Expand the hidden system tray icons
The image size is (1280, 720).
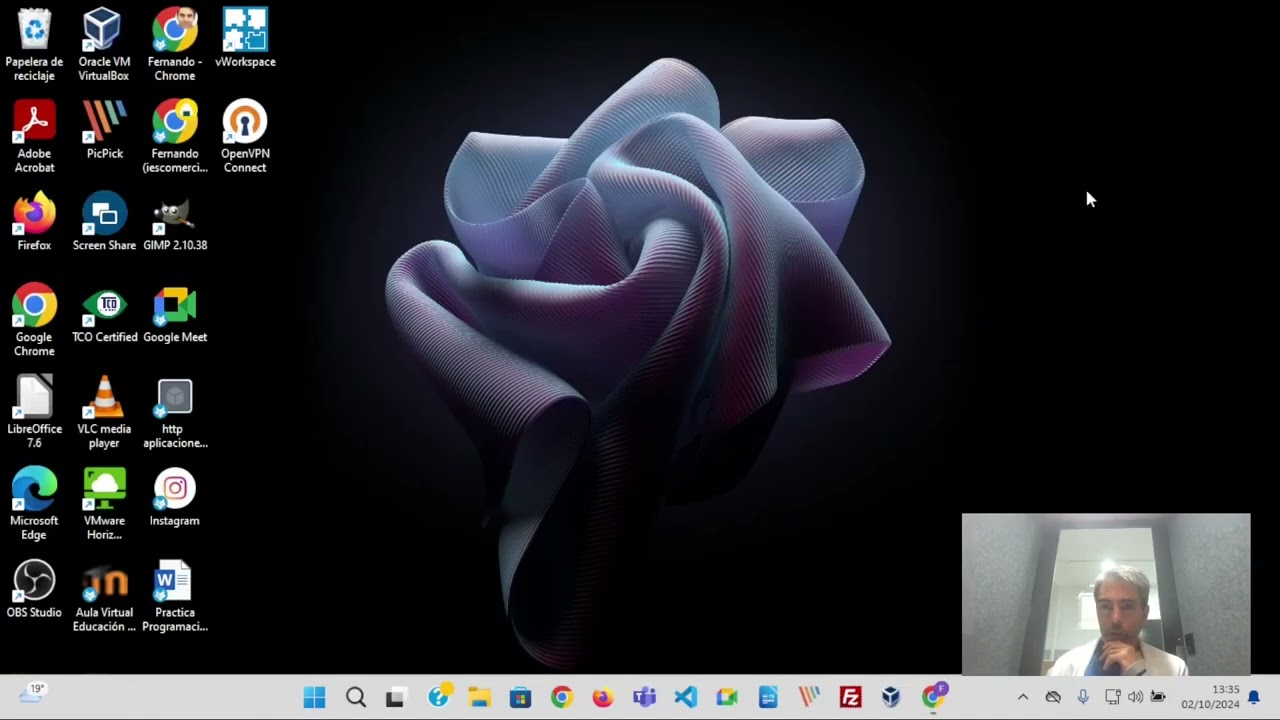(x=1022, y=697)
